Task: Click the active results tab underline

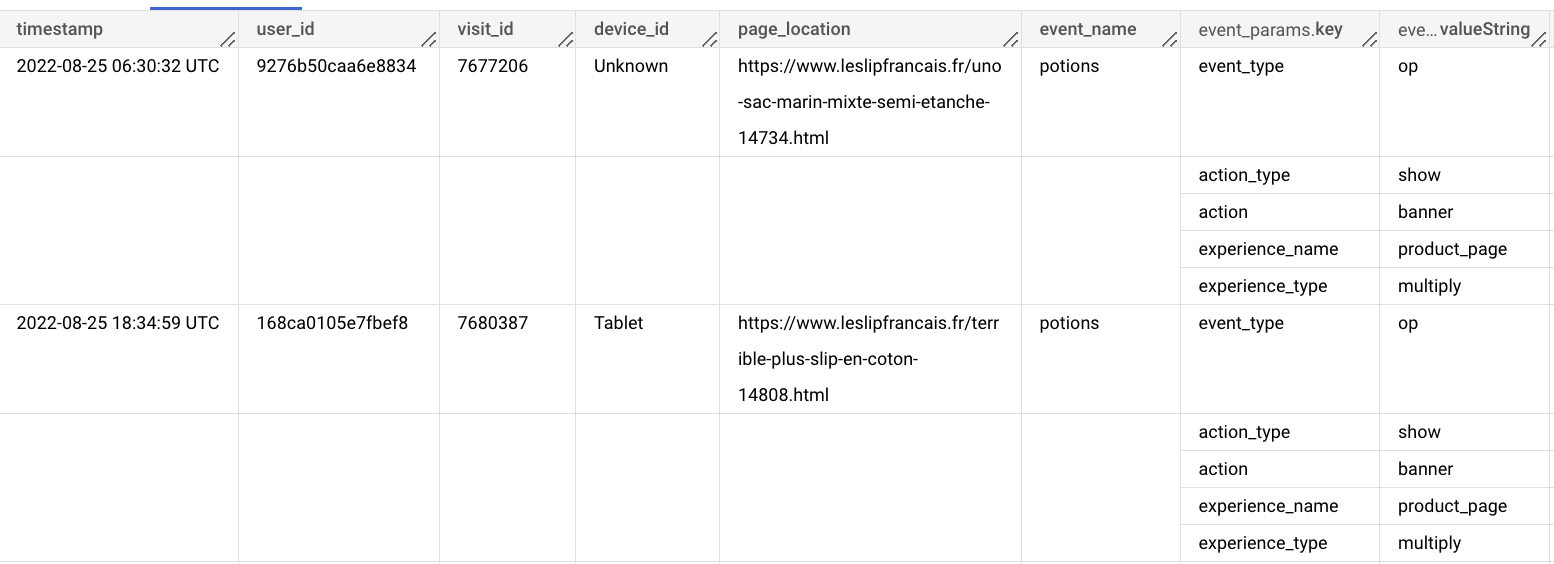Action: coord(226,8)
